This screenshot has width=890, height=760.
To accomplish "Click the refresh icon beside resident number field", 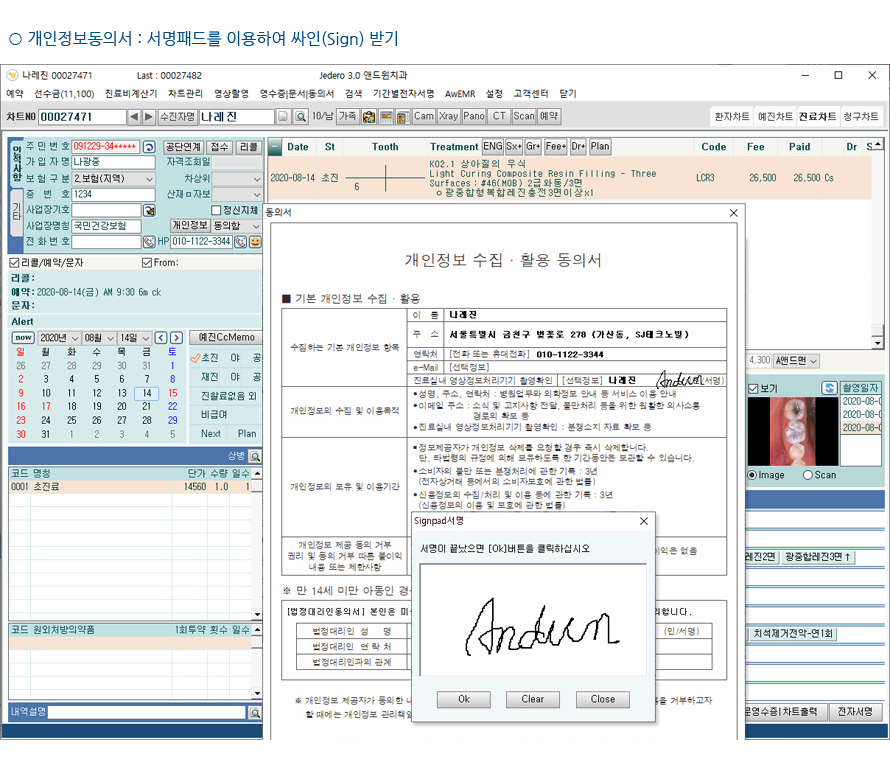I will 149,147.
